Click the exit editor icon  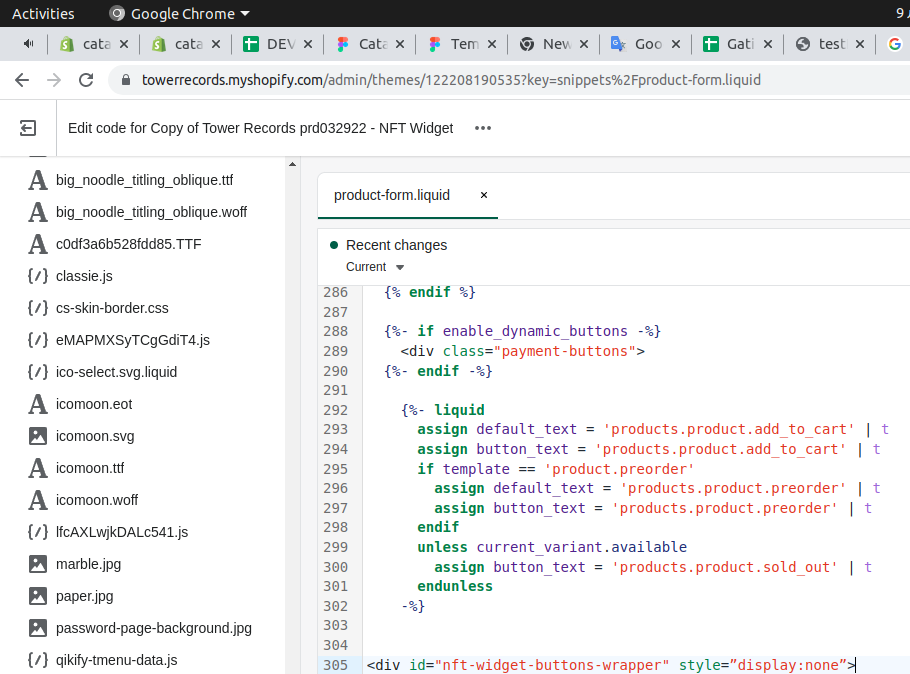[28, 128]
